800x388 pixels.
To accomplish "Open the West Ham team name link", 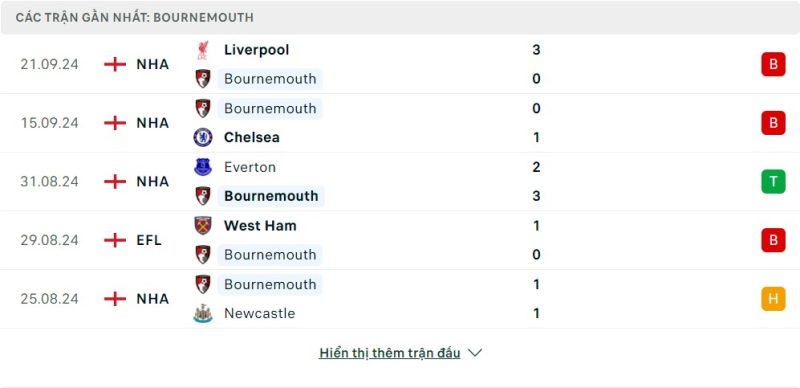I will (x=260, y=225).
